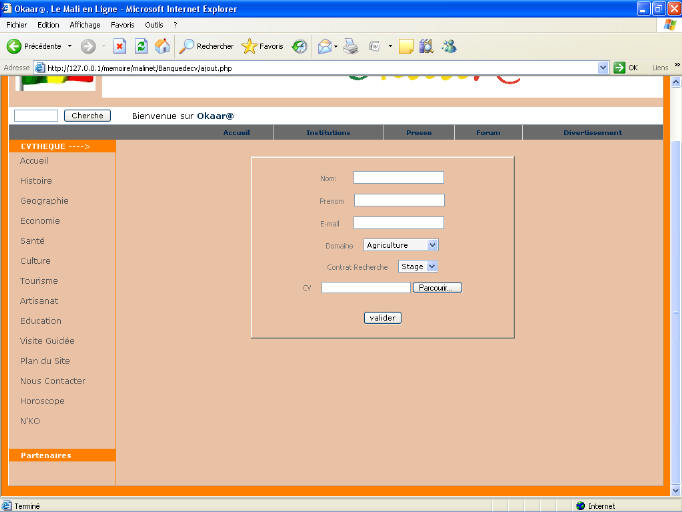Go to Accueil in the top navigation bar
The width and height of the screenshot is (682, 512).
point(237,133)
